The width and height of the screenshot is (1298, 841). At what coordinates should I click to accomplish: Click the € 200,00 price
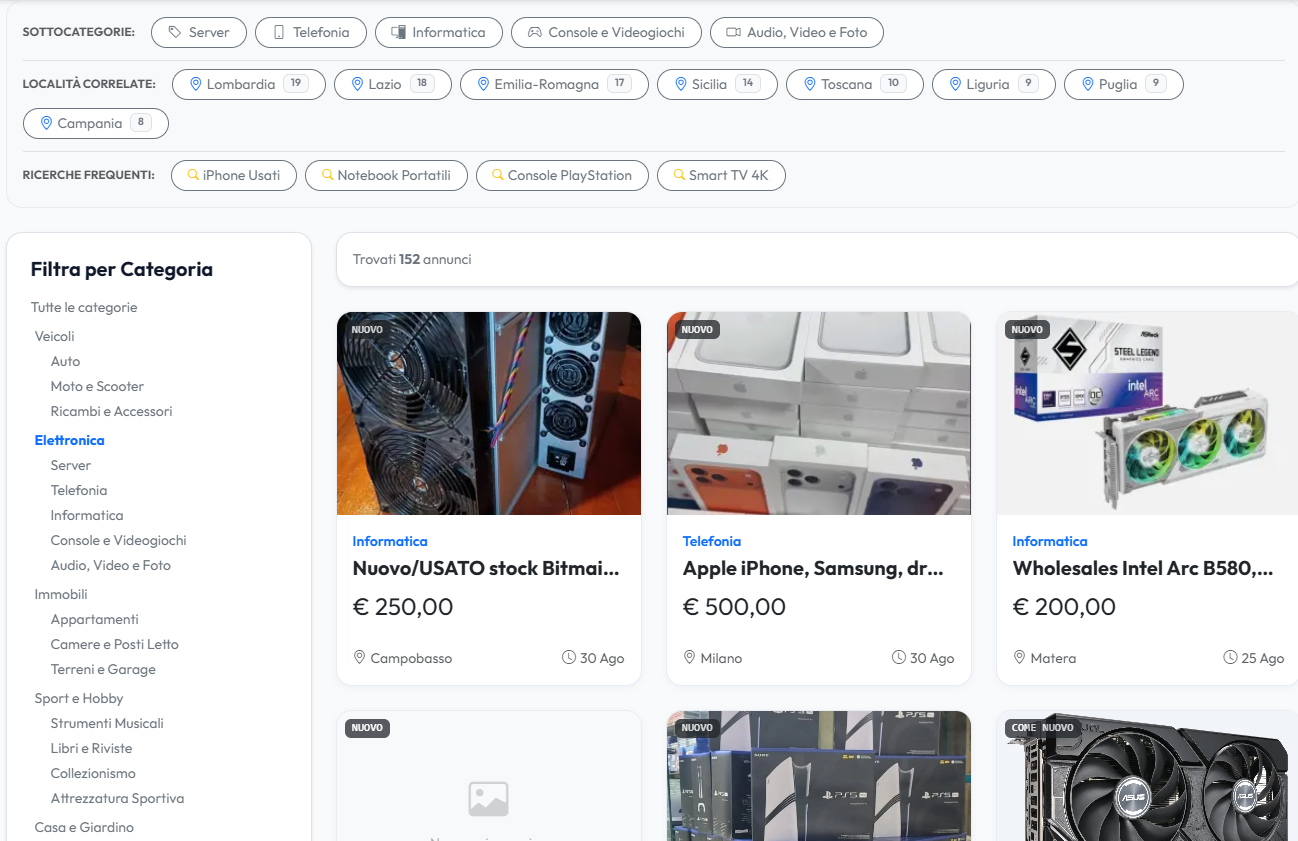pyautogui.click(x=1064, y=607)
